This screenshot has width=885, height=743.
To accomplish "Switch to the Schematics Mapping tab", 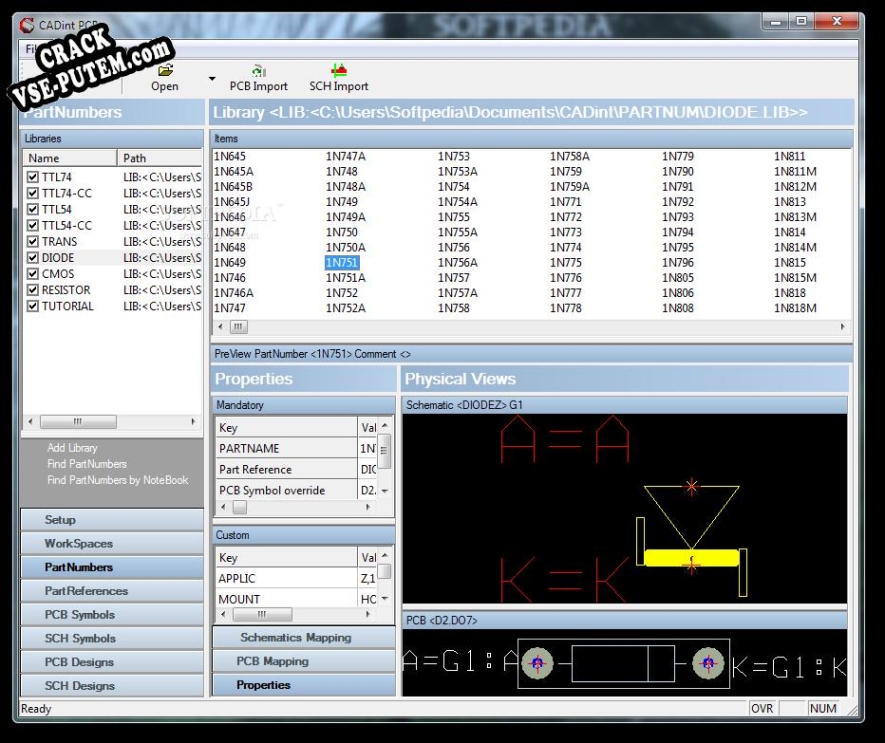I will coord(304,637).
